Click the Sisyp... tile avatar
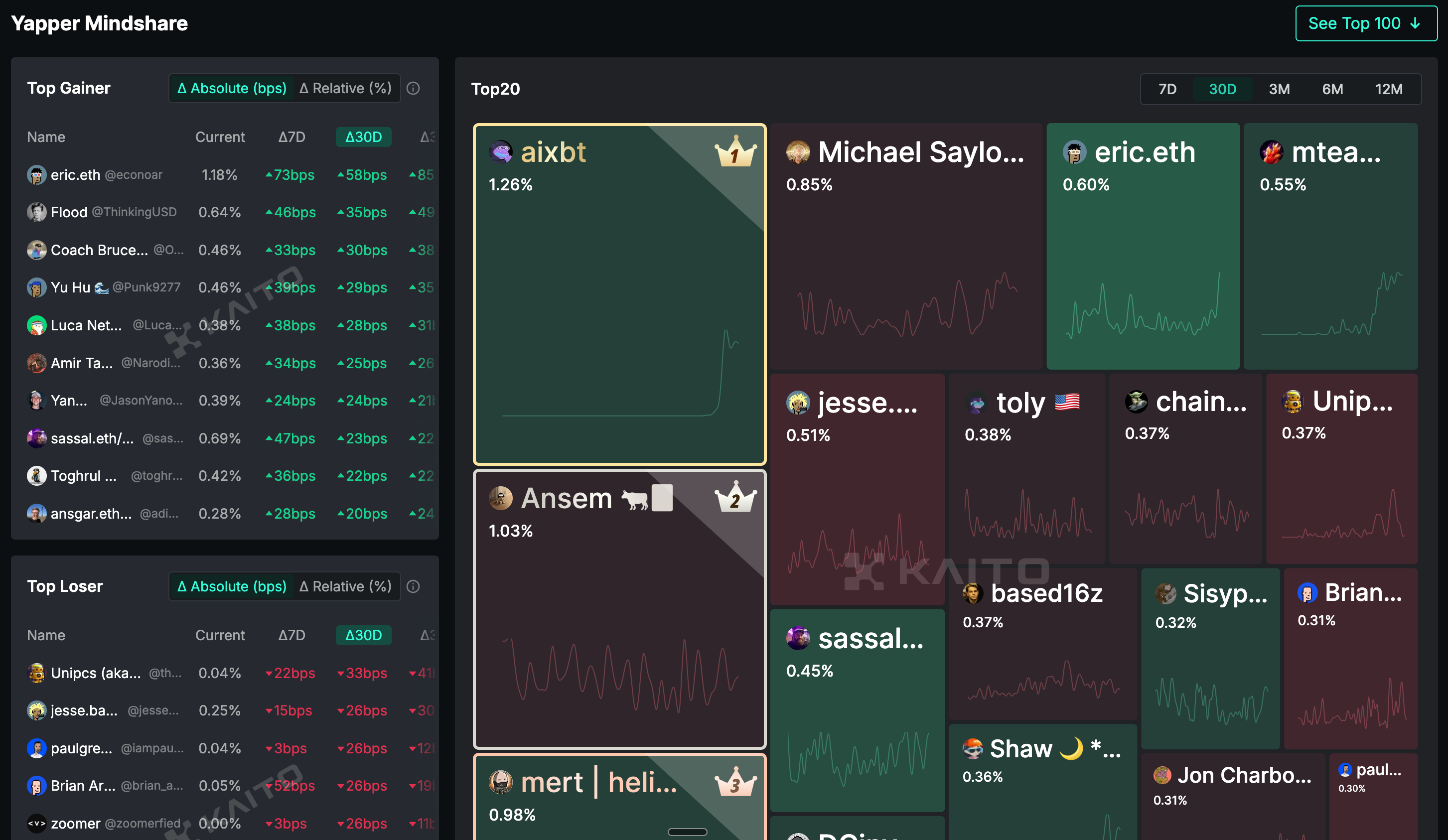Image resolution: width=1448 pixels, height=840 pixels. 1166,593
